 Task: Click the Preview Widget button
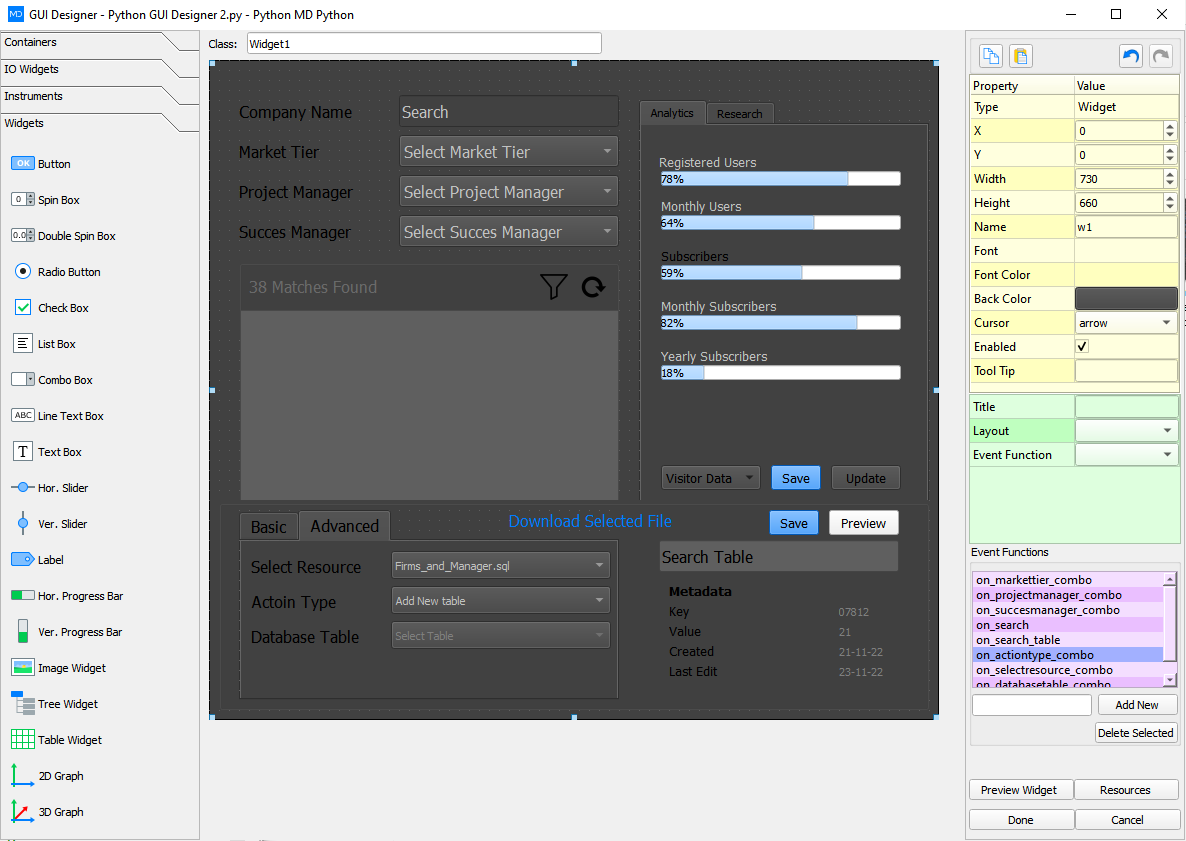(x=1020, y=789)
